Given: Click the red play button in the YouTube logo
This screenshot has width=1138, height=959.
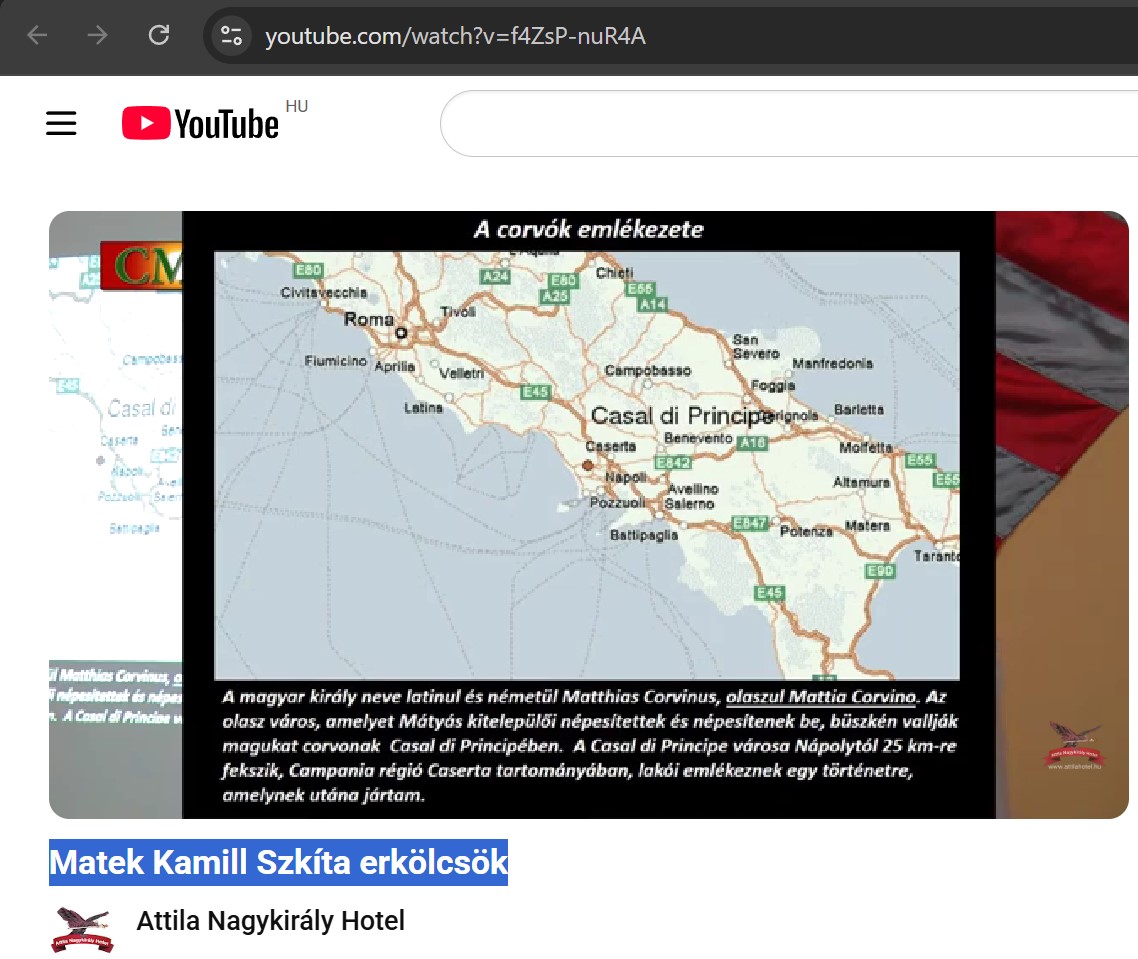Looking at the screenshot, I should click(146, 122).
